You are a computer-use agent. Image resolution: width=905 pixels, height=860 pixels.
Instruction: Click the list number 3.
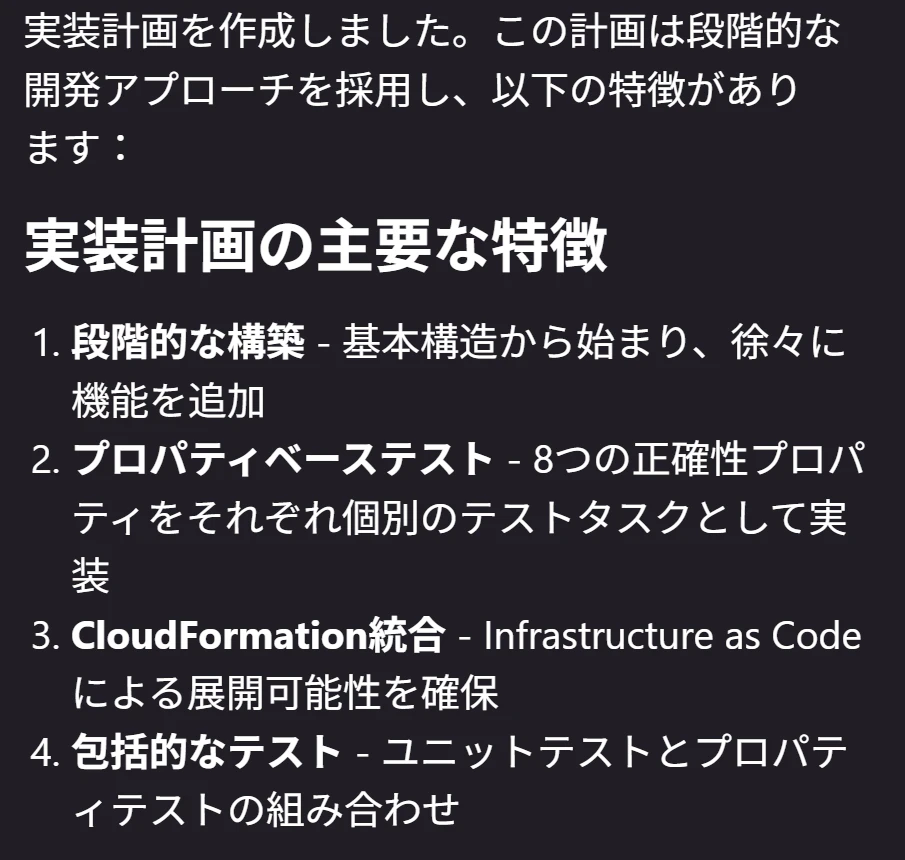pos(46,635)
